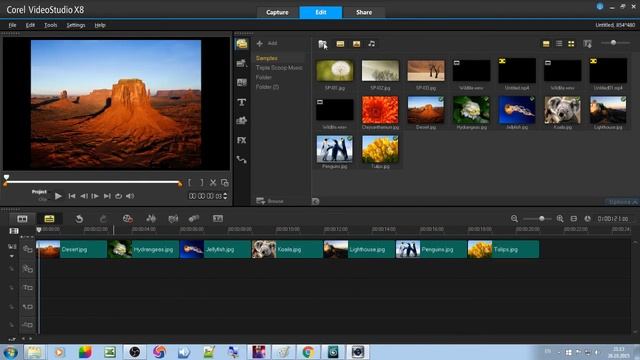Set Mark-out point bracket
The width and height of the screenshot is (640, 360).
tap(201, 183)
